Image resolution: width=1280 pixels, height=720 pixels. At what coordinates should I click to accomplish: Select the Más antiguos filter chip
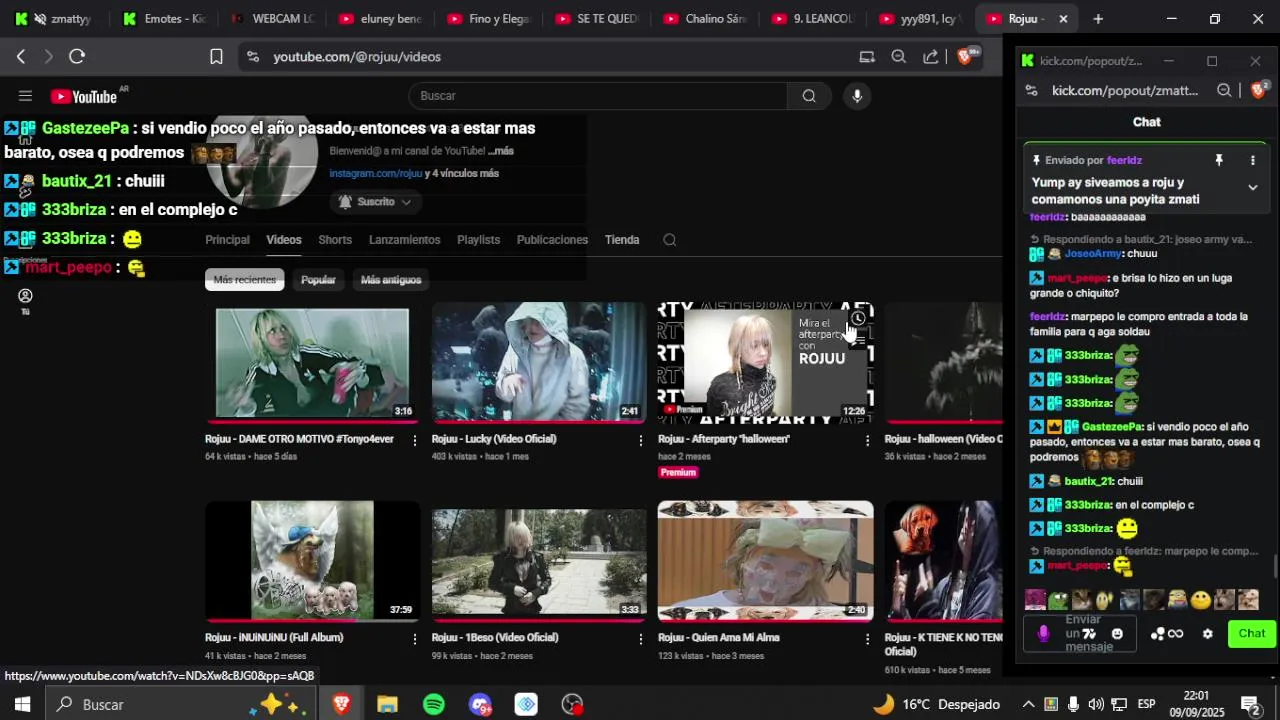(x=391, y=280)
